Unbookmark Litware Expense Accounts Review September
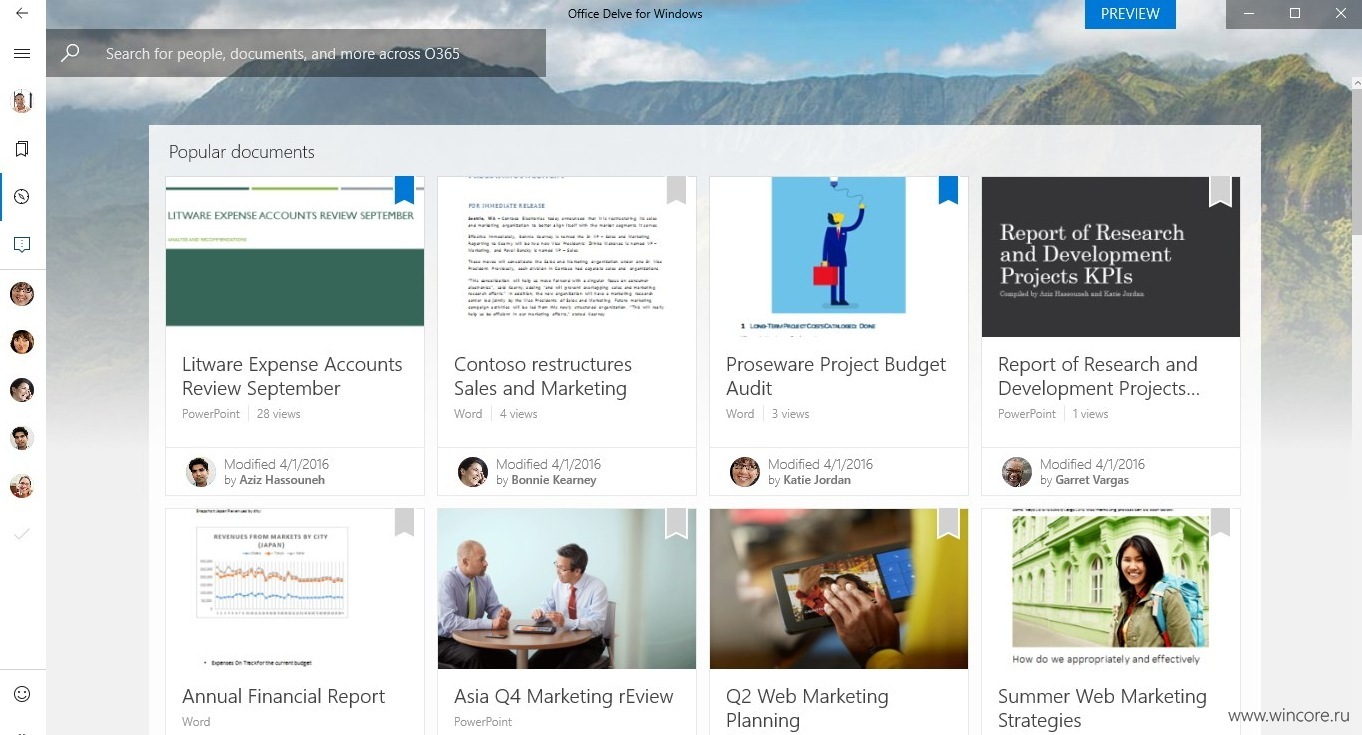Screen dimensions: 1362x735 (x=404, y=190)
